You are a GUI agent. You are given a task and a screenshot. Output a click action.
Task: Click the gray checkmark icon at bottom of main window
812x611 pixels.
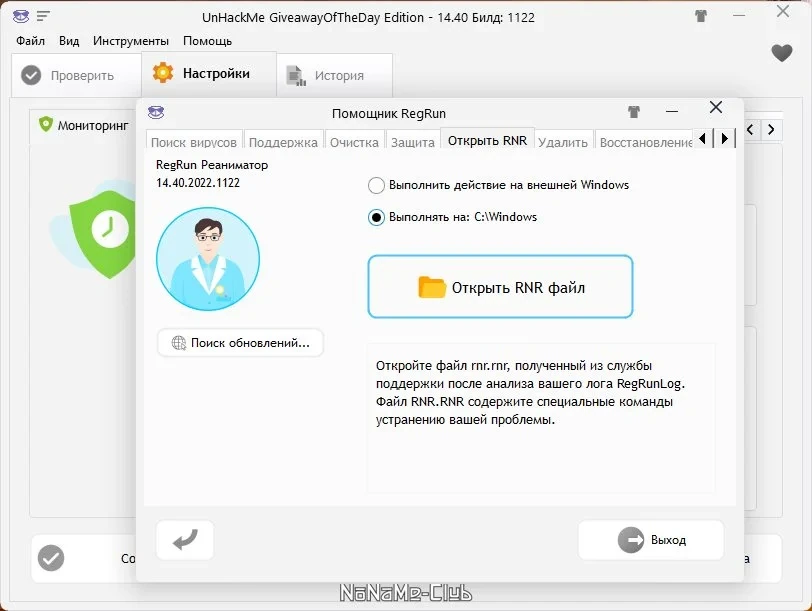coord(51,558)
